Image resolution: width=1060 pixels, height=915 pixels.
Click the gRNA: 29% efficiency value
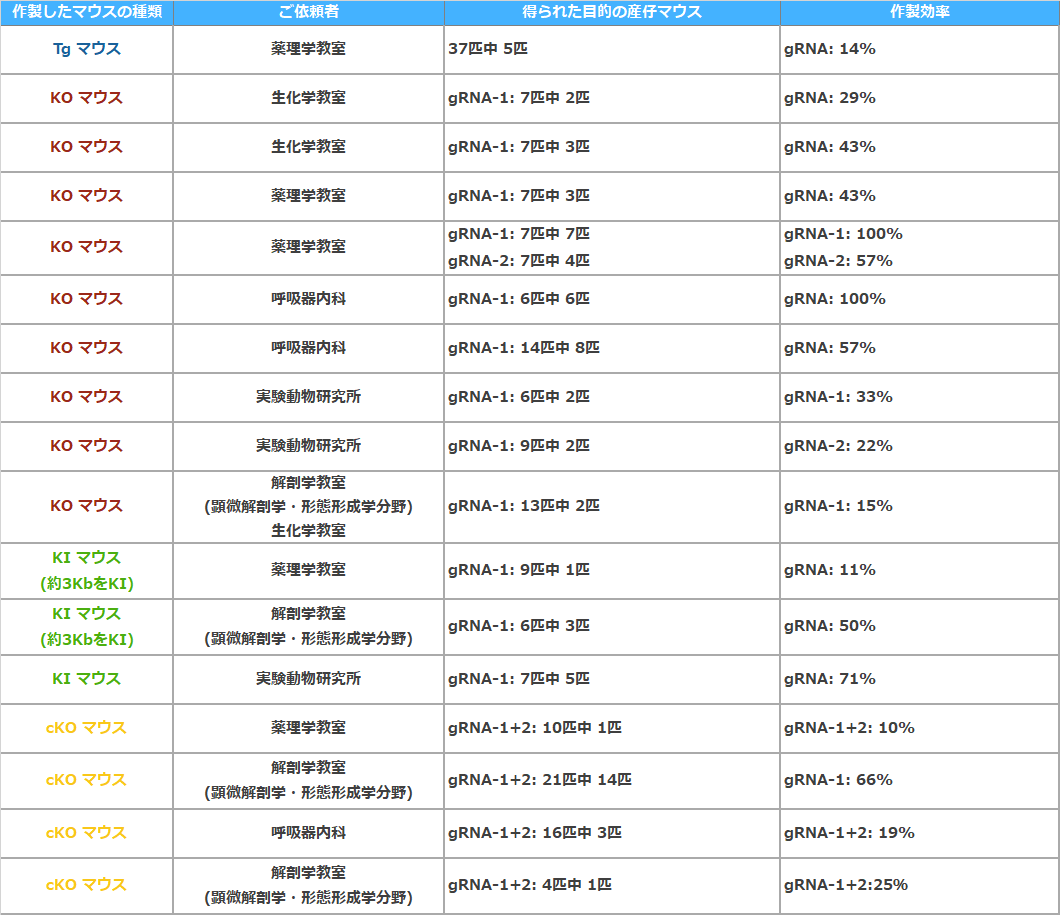[x=829, y=98]
